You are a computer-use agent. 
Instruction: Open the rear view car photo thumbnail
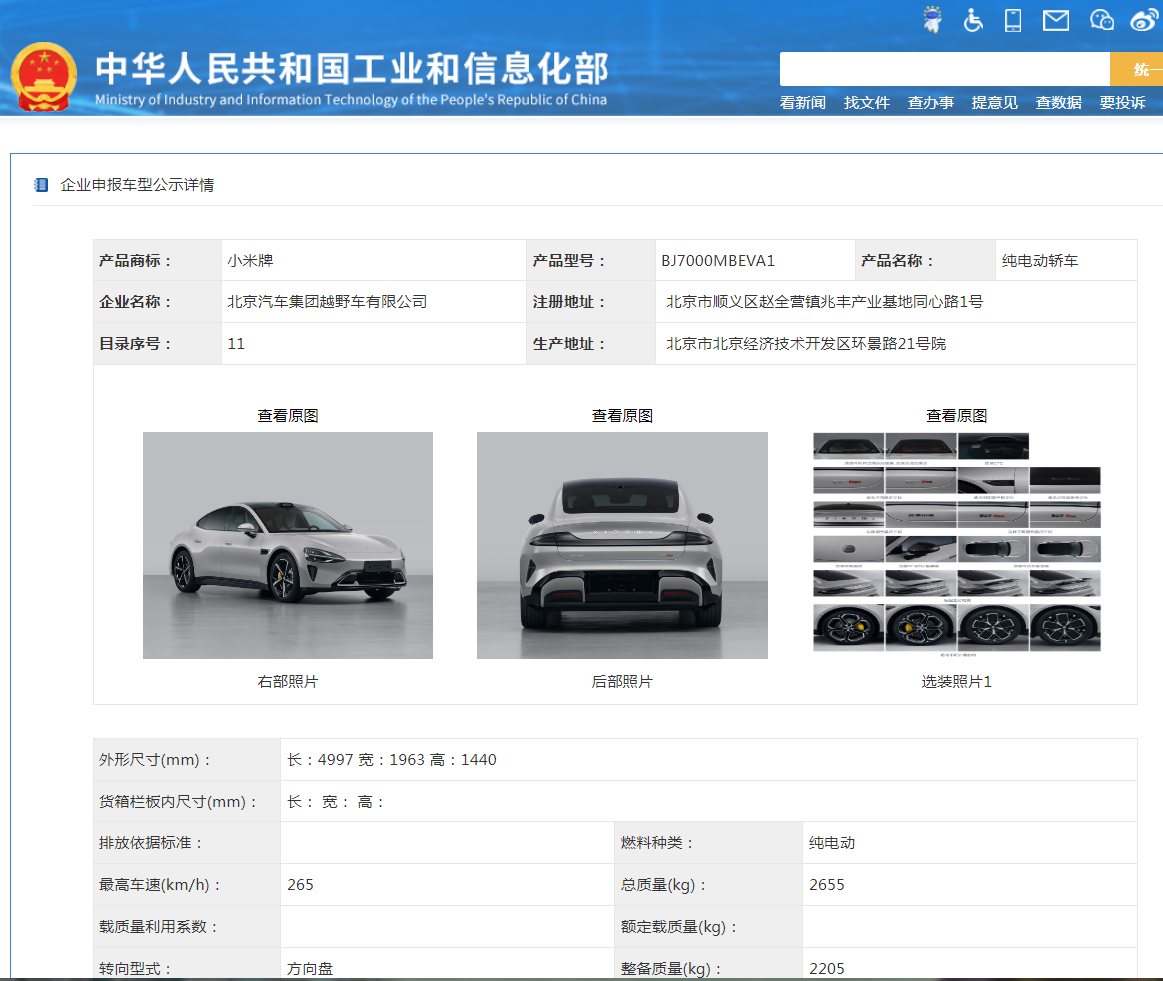622,545
